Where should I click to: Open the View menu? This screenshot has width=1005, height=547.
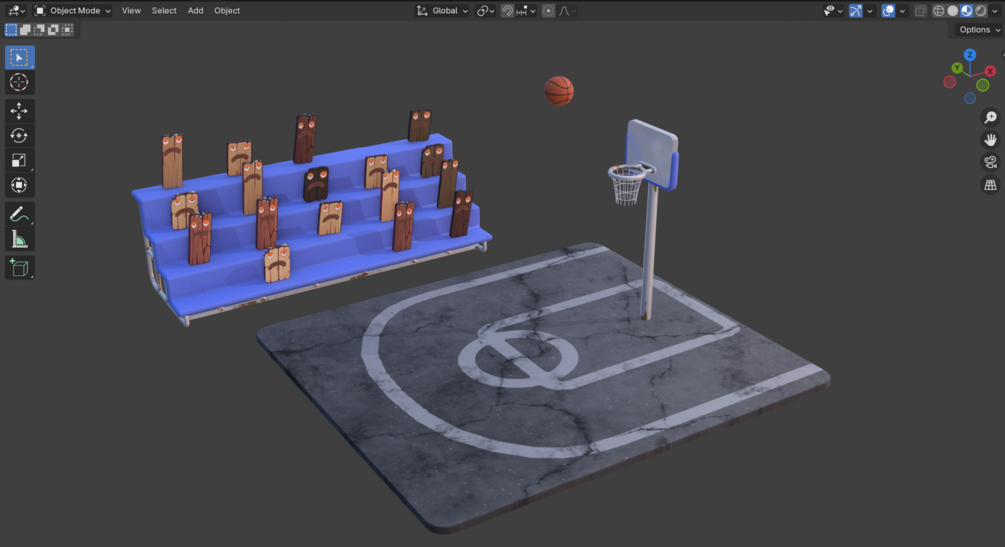pyautogui.click(x=131, y=10)
